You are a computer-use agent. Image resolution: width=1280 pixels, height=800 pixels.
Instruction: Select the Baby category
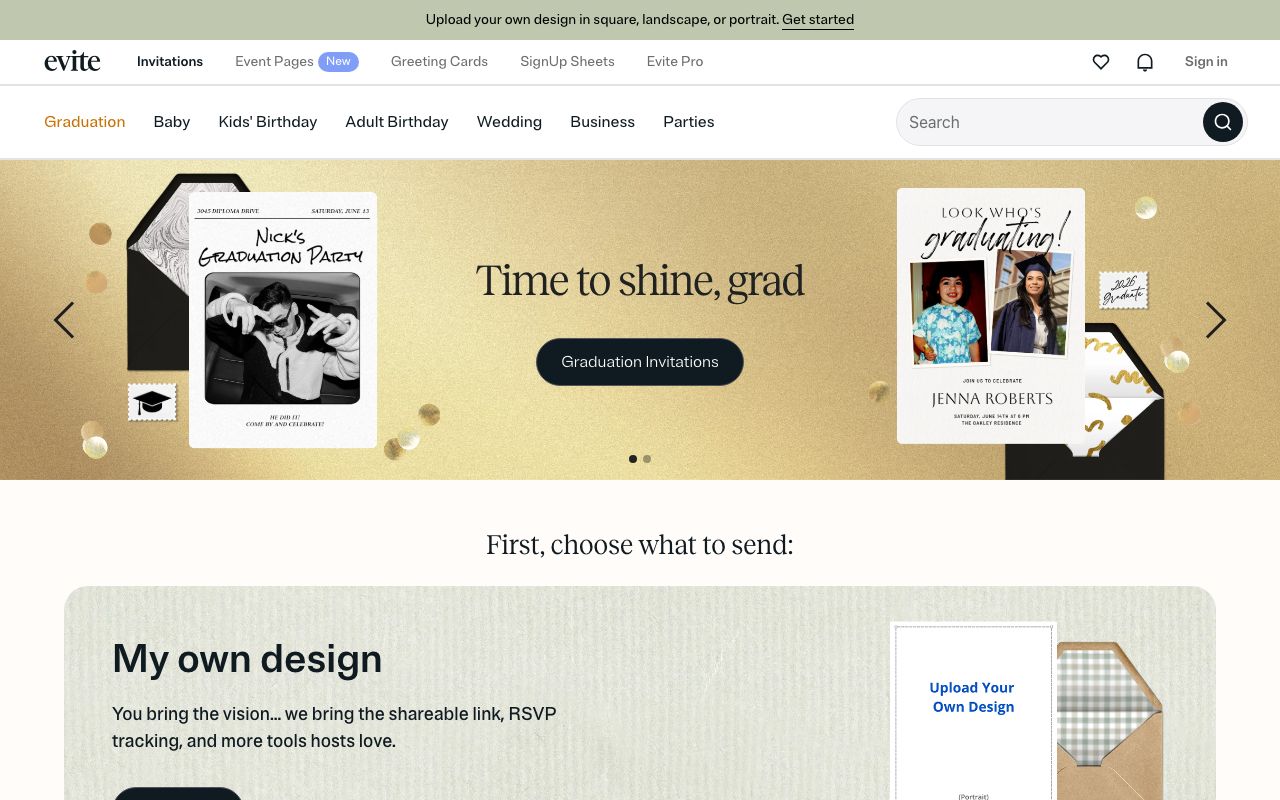pyautogui.click(x=172, y=122)
